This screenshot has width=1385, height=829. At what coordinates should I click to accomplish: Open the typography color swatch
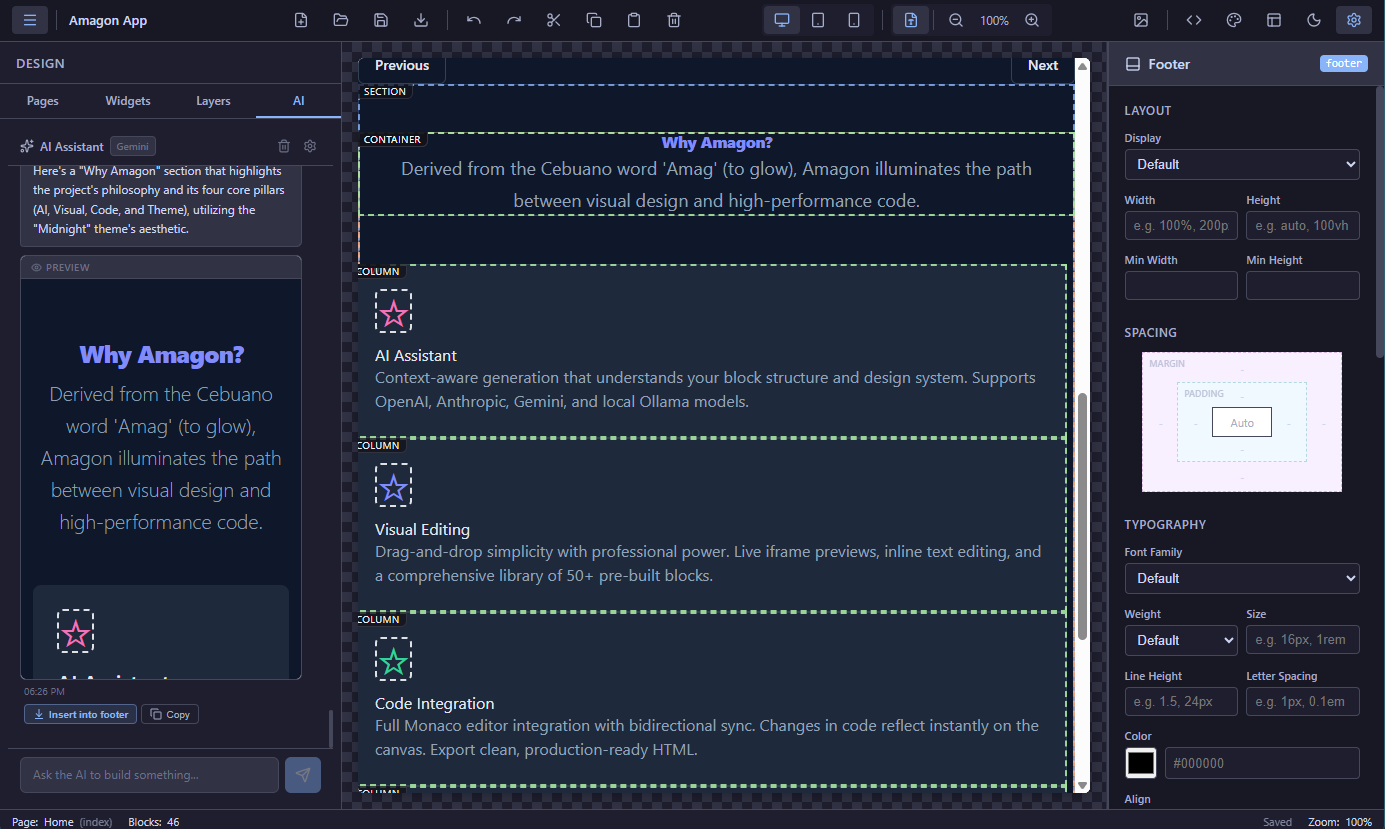coord(1141,762)
